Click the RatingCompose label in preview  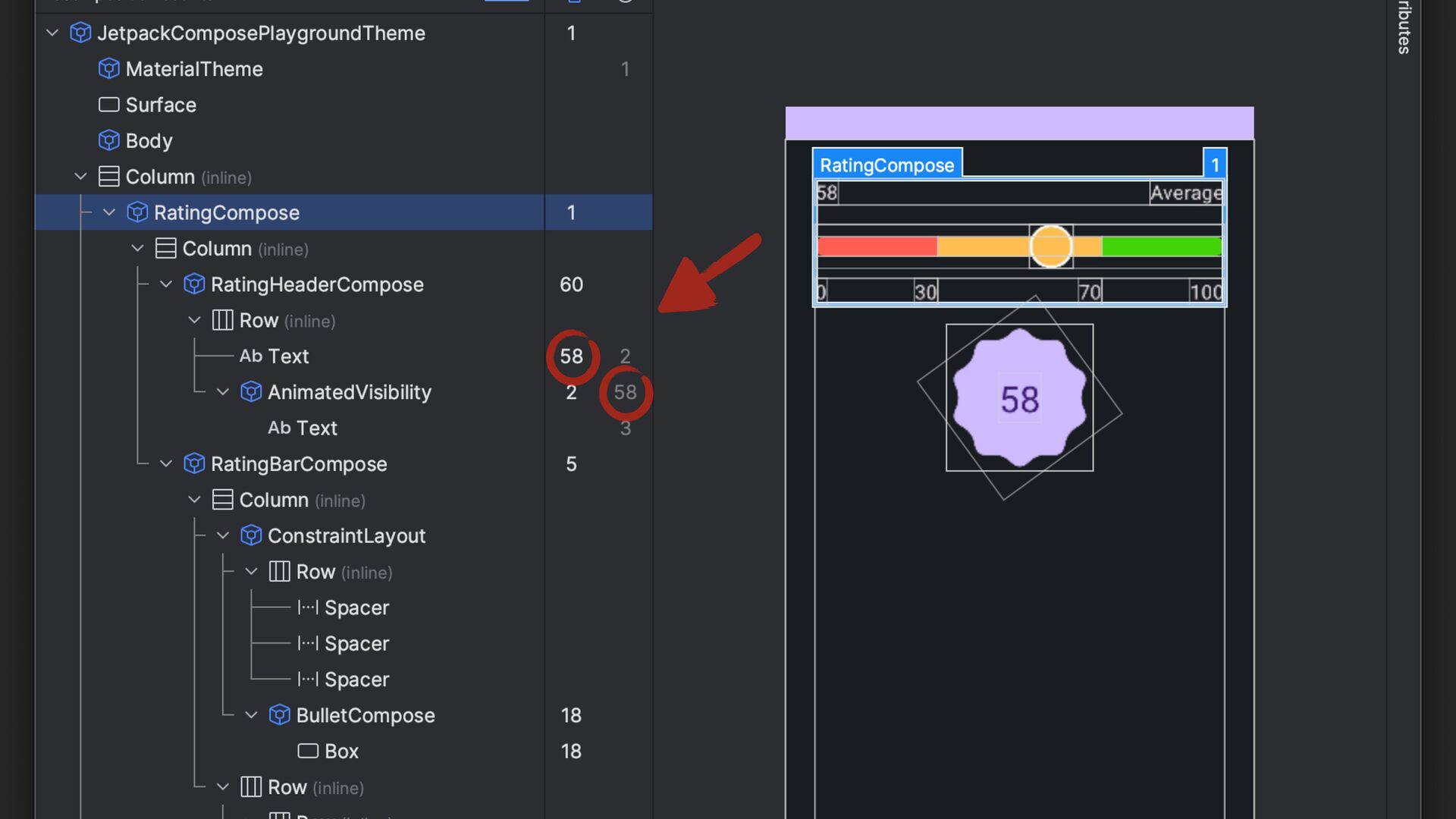tap(886, 165)
